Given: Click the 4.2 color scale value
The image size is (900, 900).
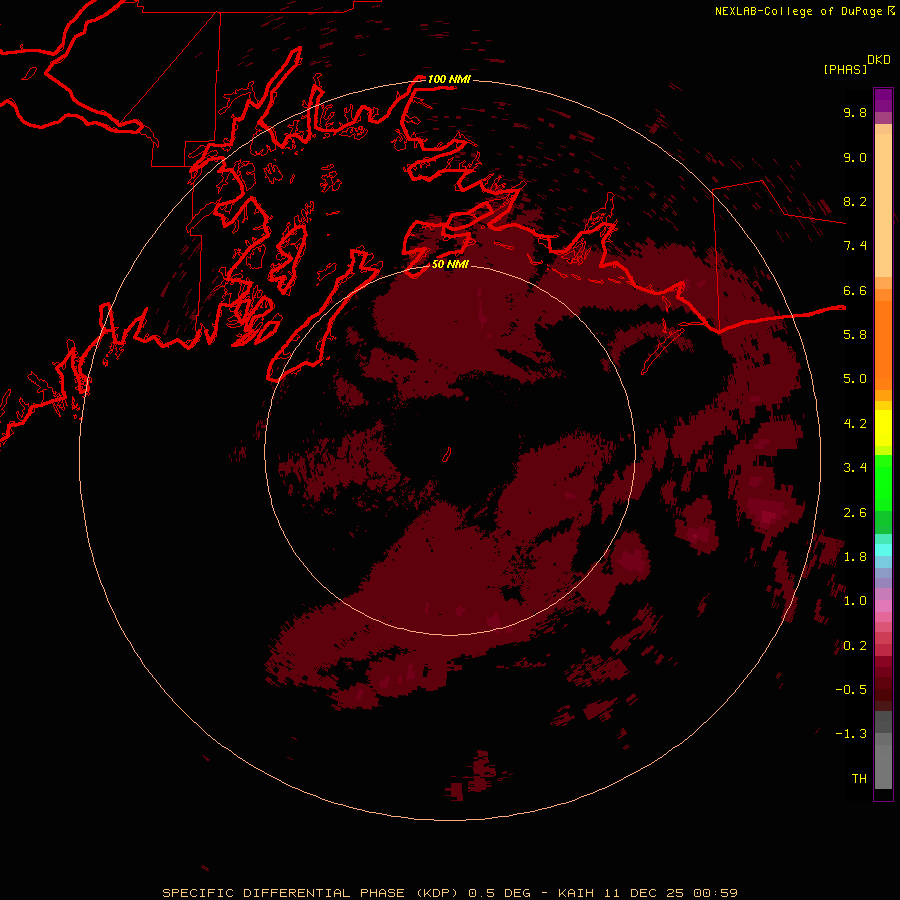Looking at the screenshot, I should coord(855,424).
